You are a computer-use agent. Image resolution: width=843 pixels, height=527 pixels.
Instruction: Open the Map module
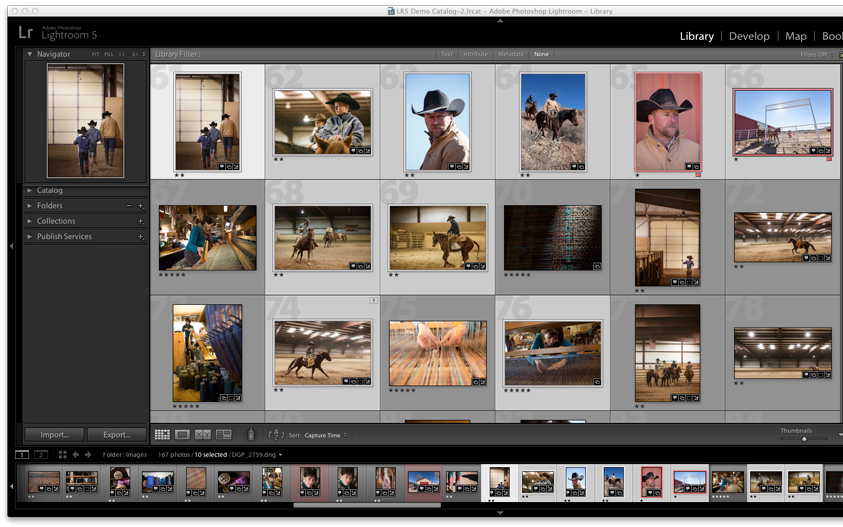coord(796,36)
